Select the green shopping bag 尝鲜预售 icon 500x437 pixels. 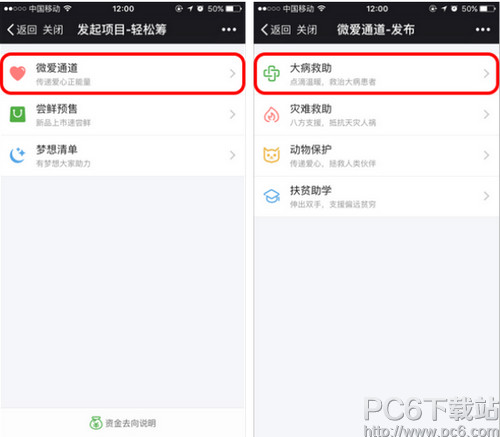[18, 114]
